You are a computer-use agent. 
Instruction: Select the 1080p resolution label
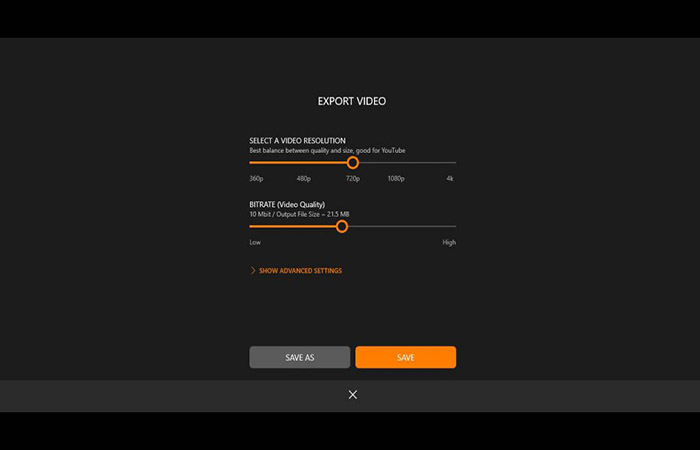(396, 179)
